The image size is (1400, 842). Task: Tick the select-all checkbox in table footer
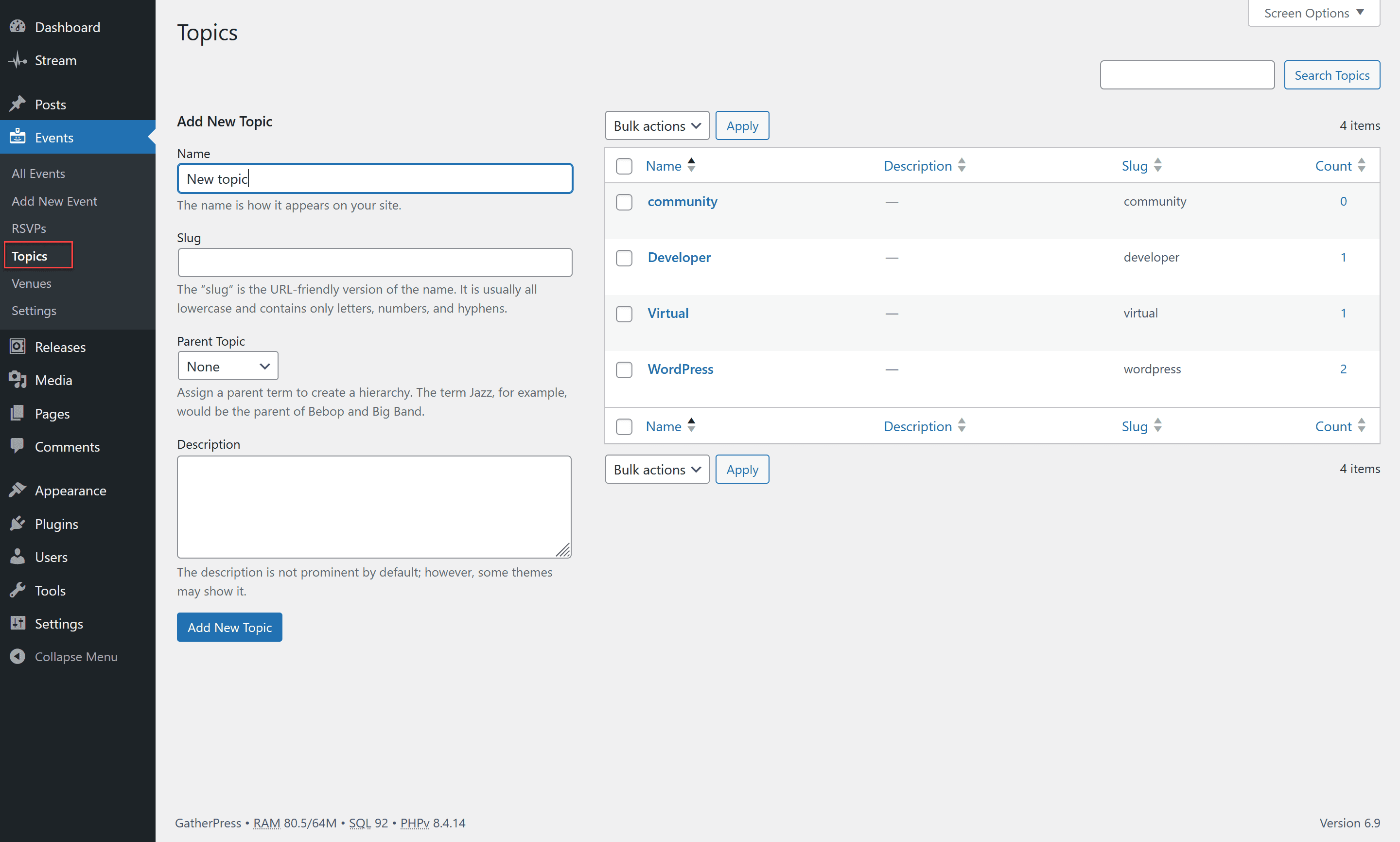(x=624, y=427)
